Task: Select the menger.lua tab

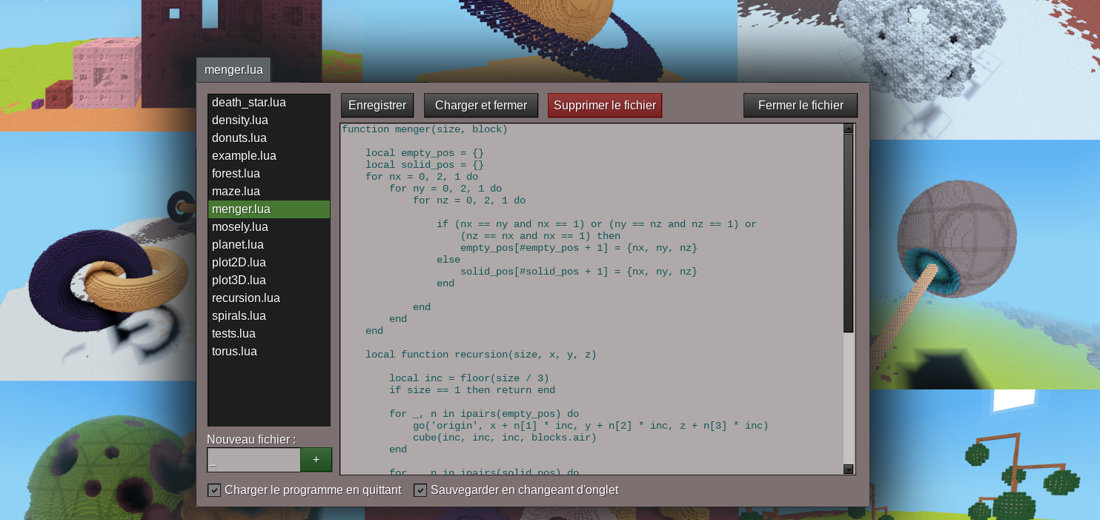Action: pyautogui.click(x=234, y=69)
